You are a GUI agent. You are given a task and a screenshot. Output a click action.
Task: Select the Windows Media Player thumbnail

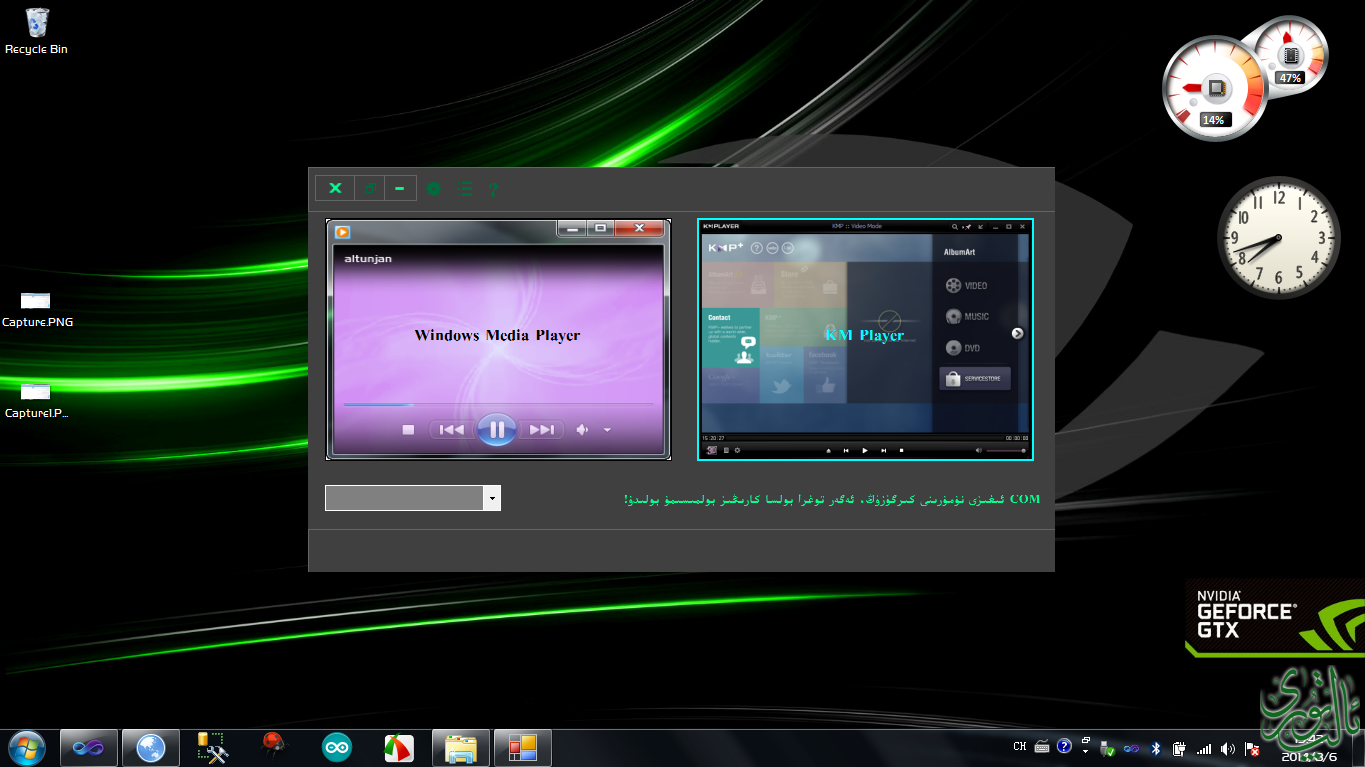pos(498,339)
